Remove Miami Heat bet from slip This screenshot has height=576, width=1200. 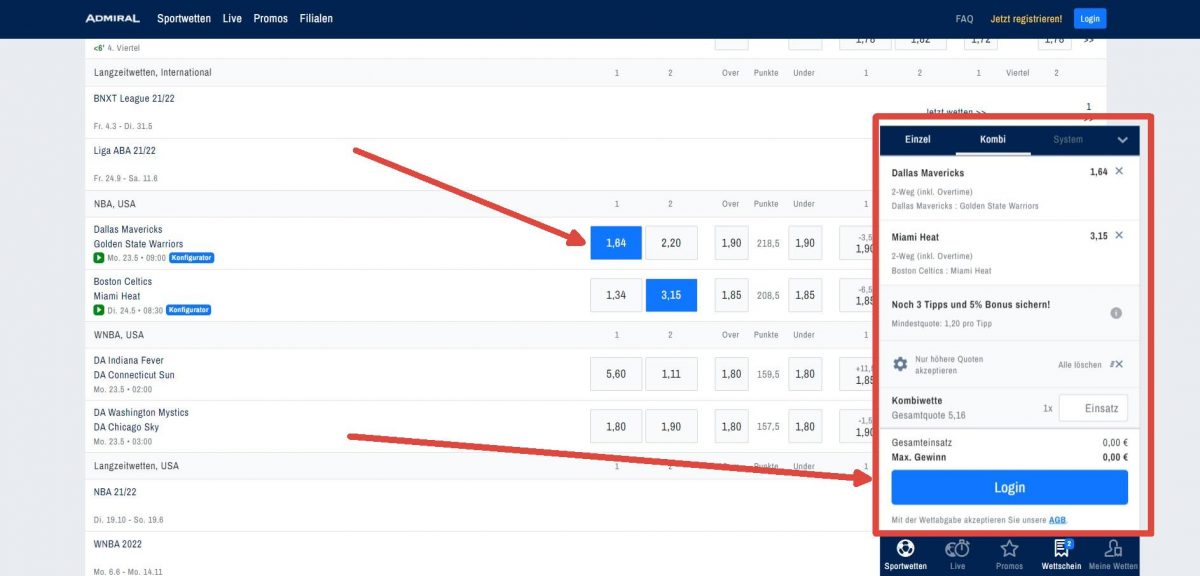pos(1119,235)
